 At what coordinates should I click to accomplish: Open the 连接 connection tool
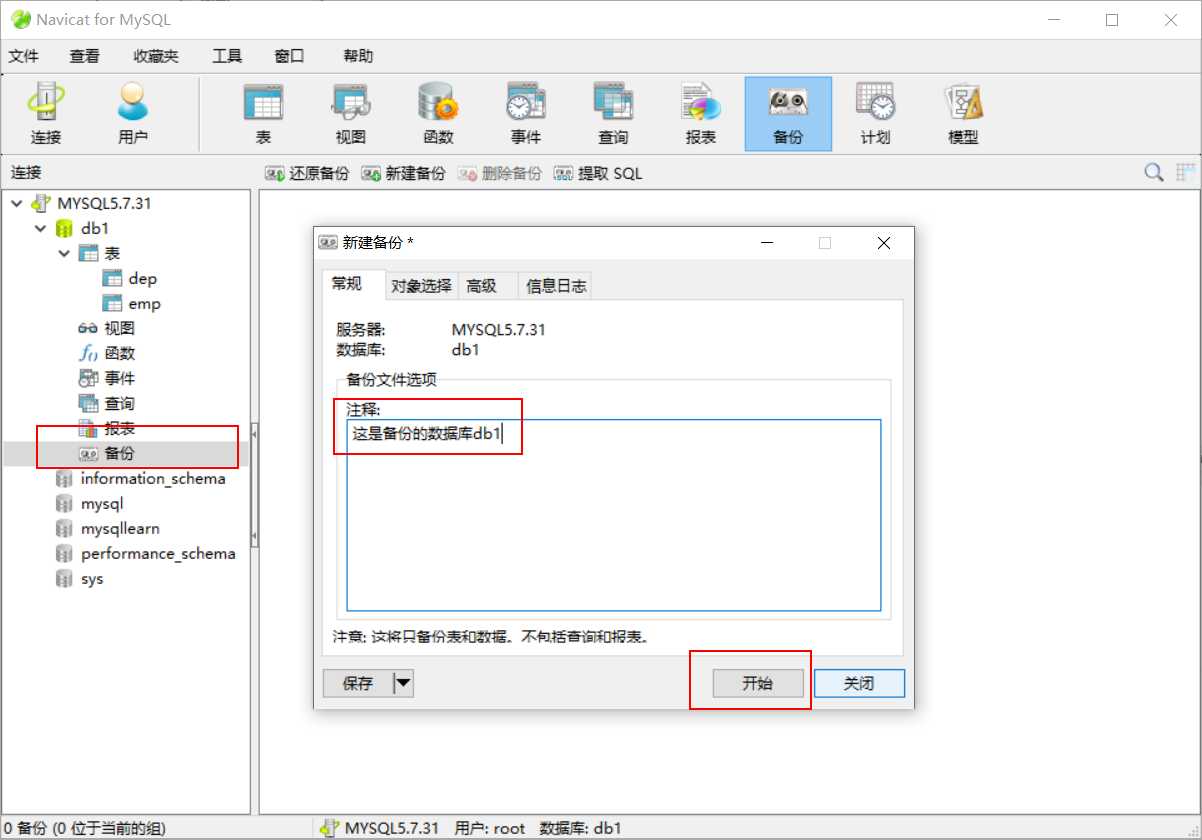click(x=46, y=113)
